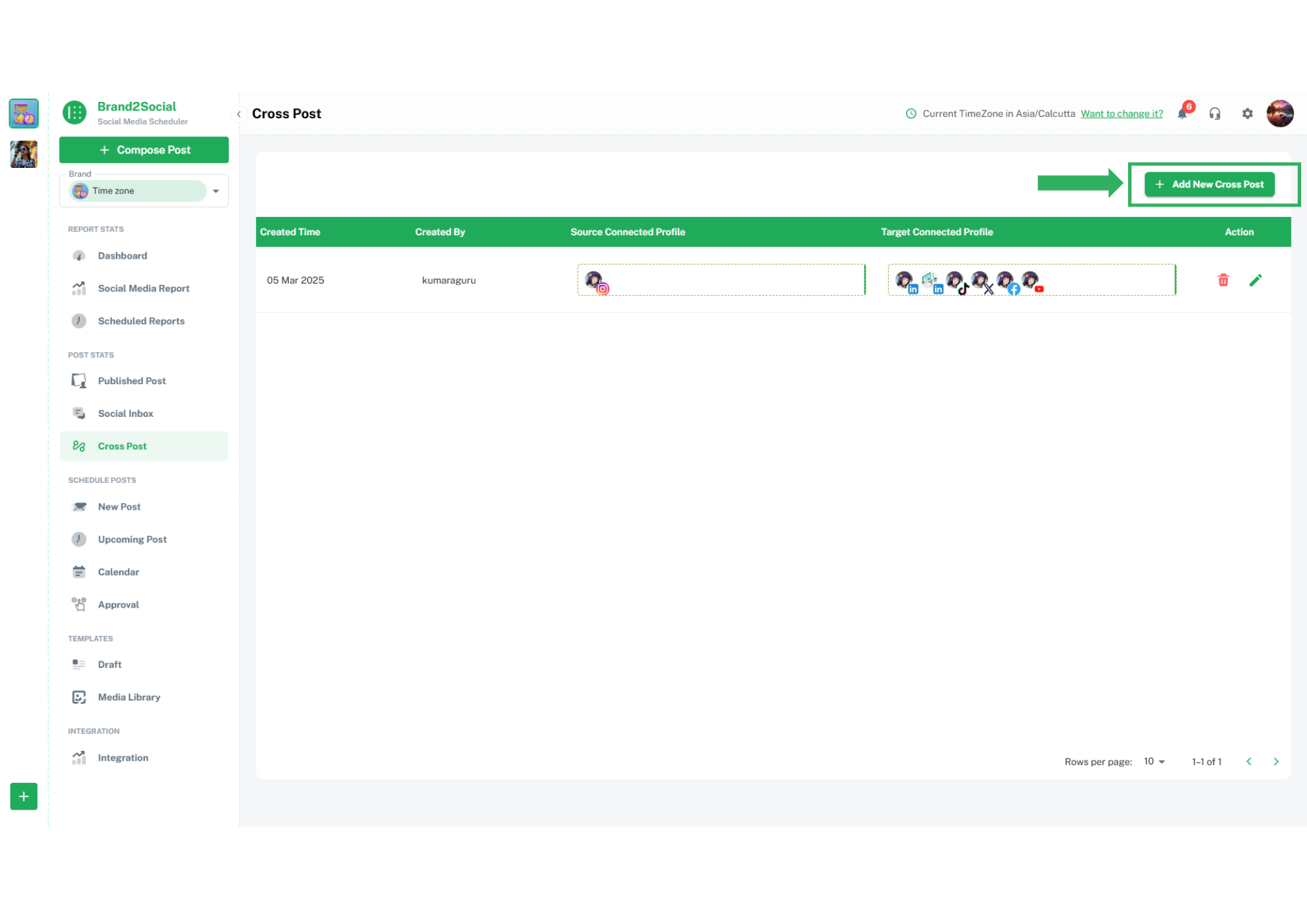Open notifications bell with badge 6
Viewport: 1307px width, 924px height.
(x=1182, y=114)
